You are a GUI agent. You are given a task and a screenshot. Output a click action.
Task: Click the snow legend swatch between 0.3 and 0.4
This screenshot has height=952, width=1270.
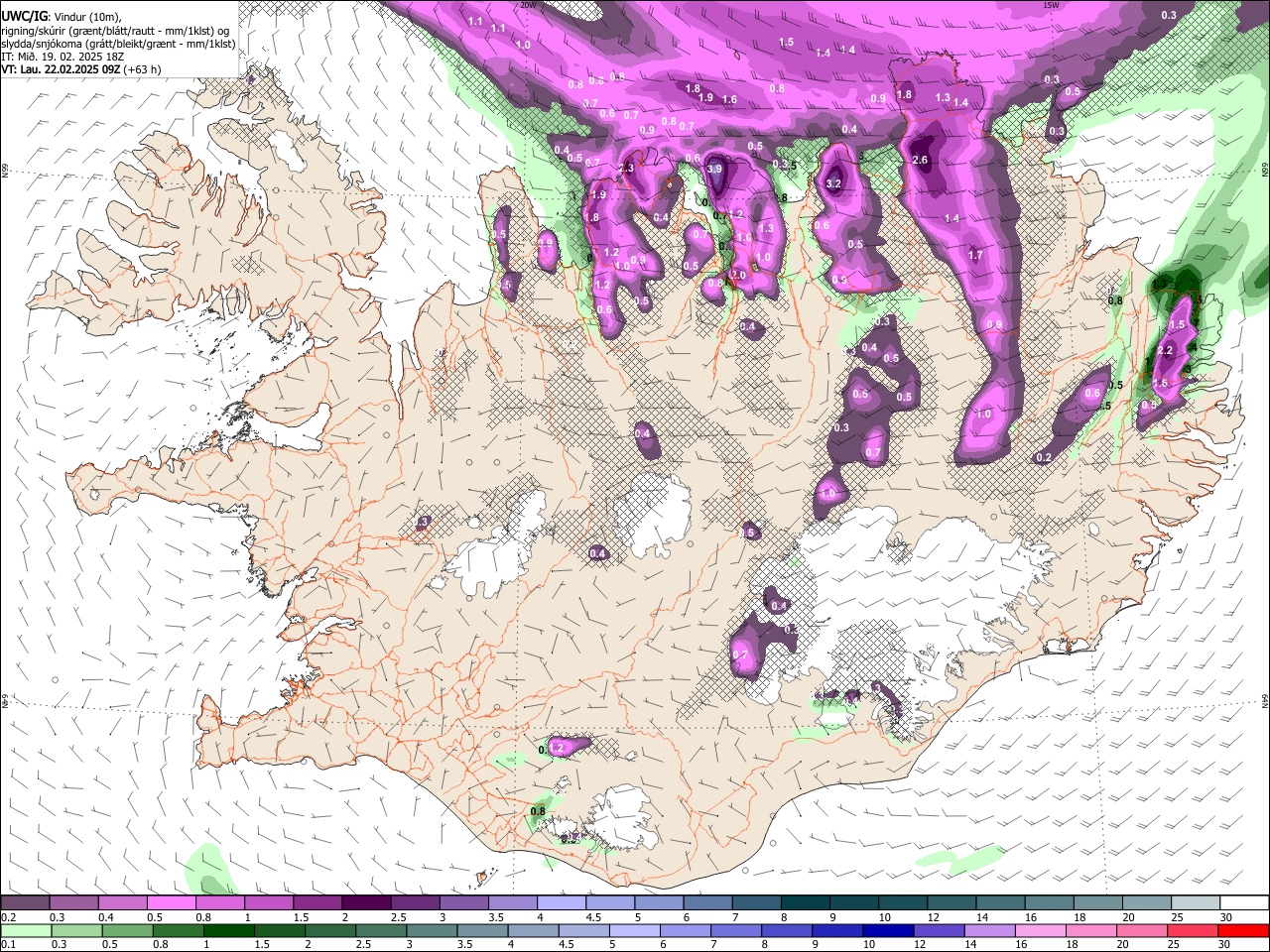click(73, 902)
